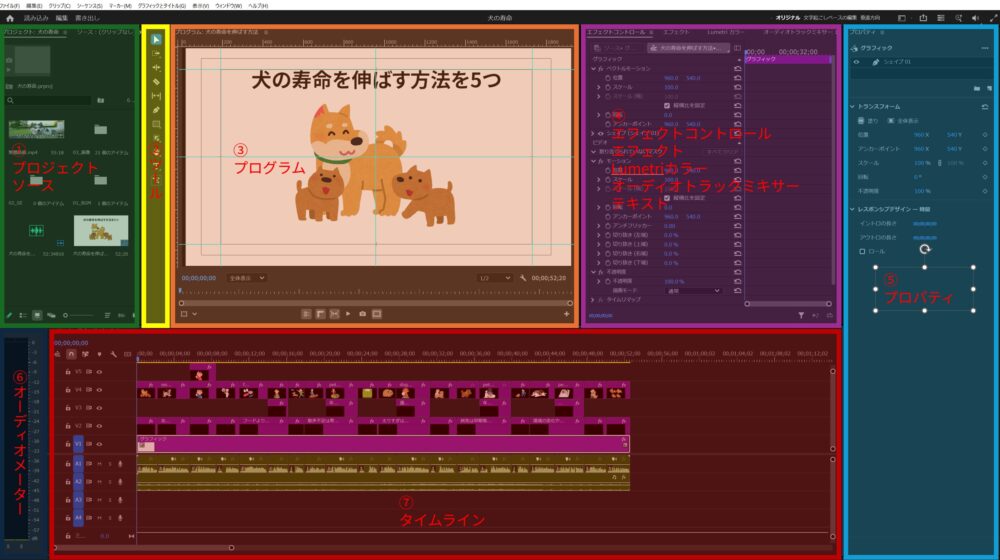Image resolution: width=1000 pixels, height=560 pixels.
Task: Select the Pen tool
Action: pyautogui.click(x=156, y=110)
